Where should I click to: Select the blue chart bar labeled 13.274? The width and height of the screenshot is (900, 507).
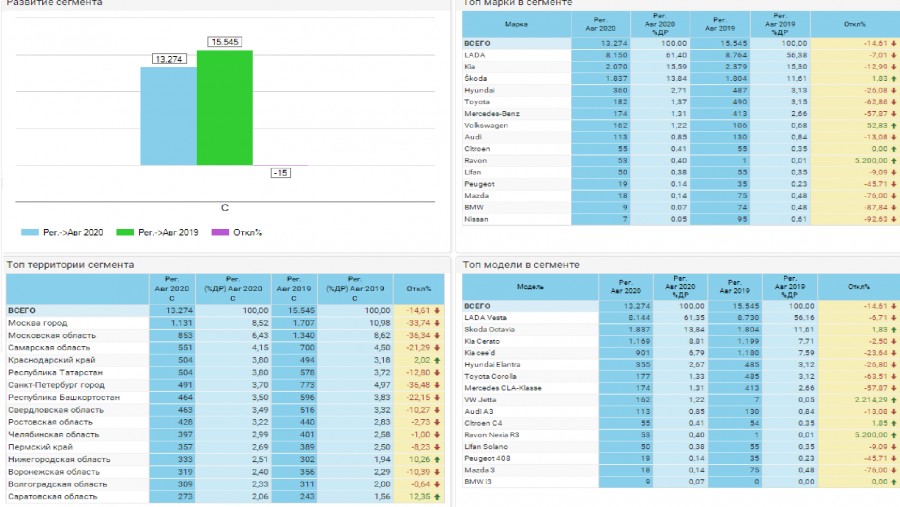169,116
